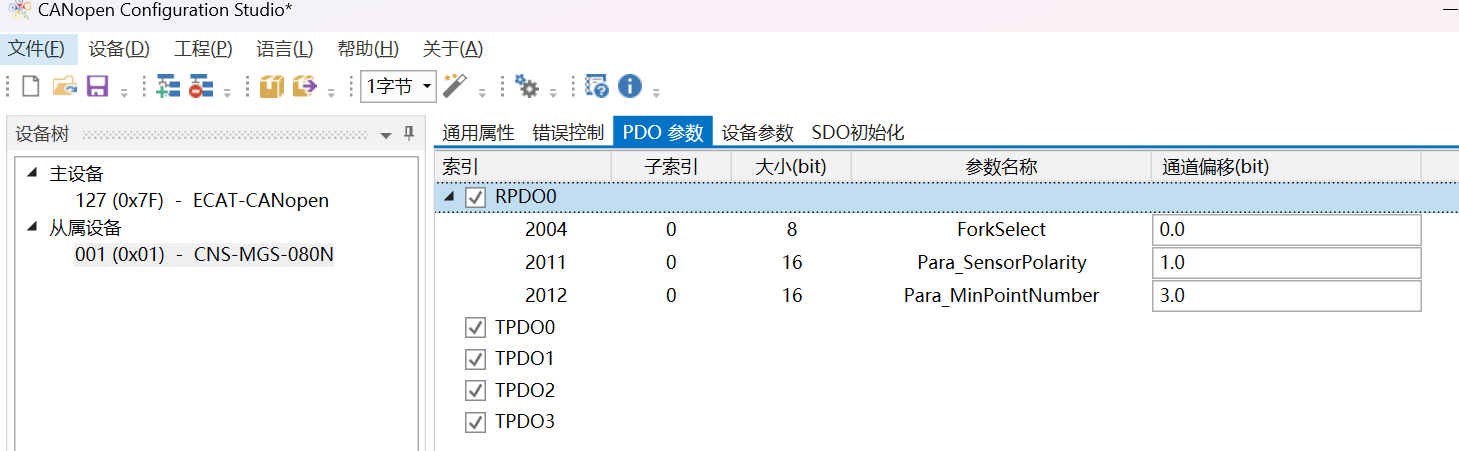Image resolution: width=1459 pixels, height=451 pixels.
Task: Click the 子索引 column header
Action: click(x=671, y=167)
